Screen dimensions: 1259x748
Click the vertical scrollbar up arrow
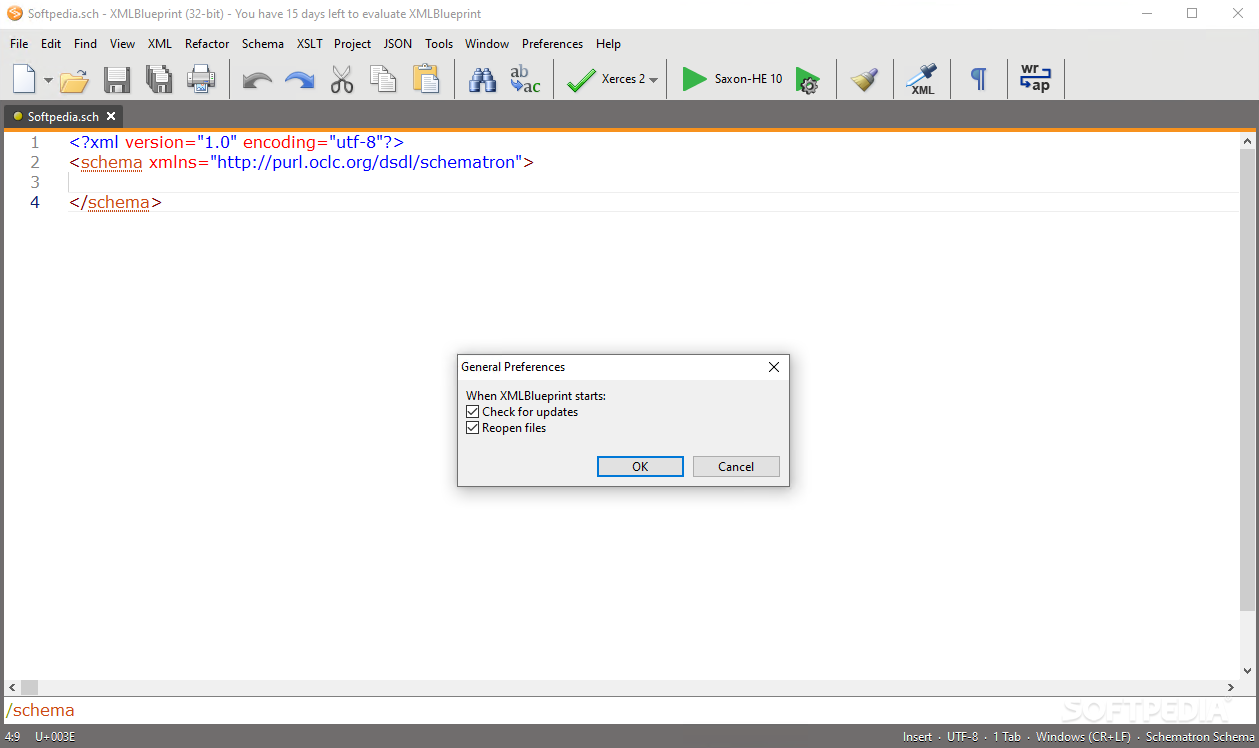1247,141
